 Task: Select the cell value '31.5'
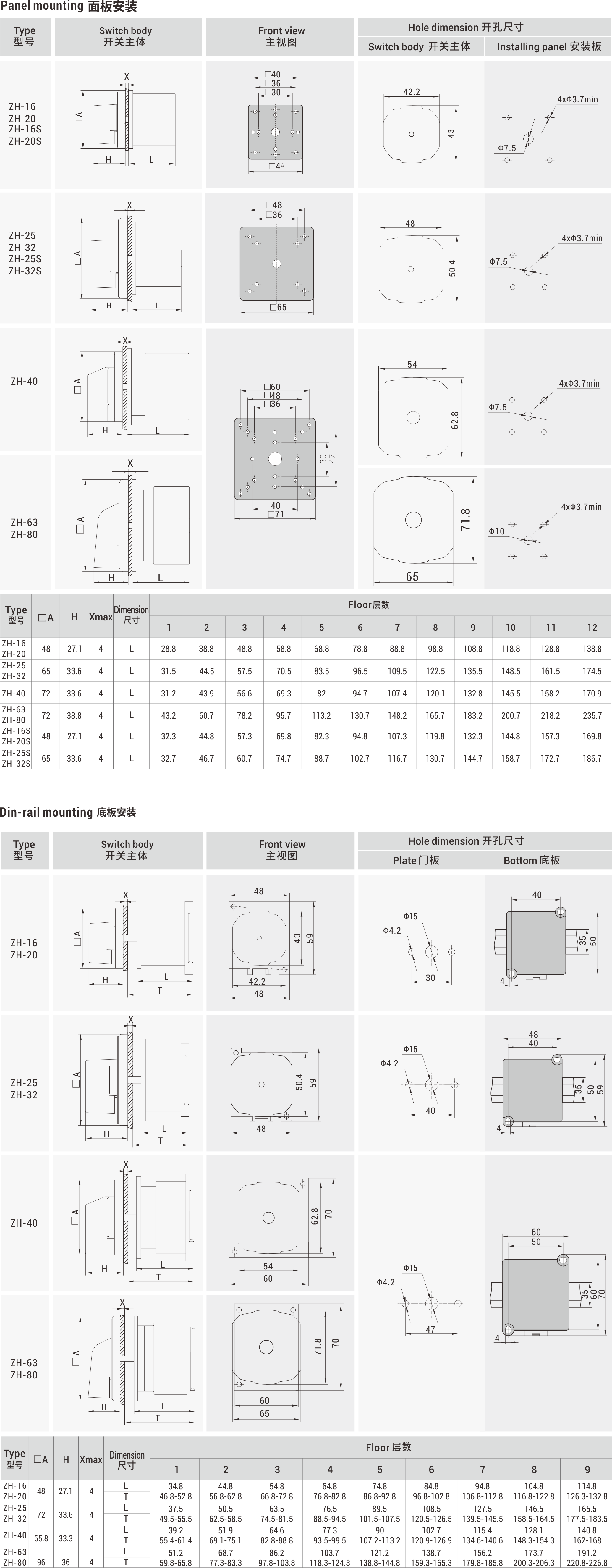169,671
